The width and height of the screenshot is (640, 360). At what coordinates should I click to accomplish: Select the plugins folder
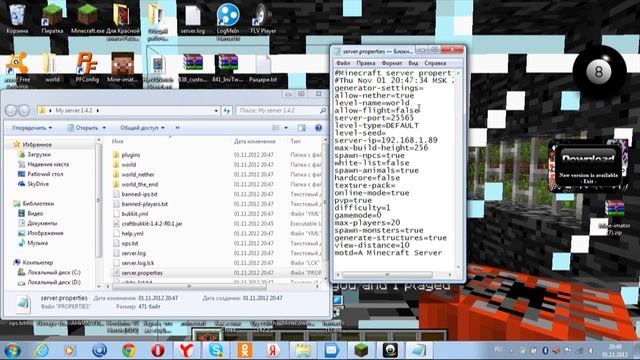pos(131,155)
